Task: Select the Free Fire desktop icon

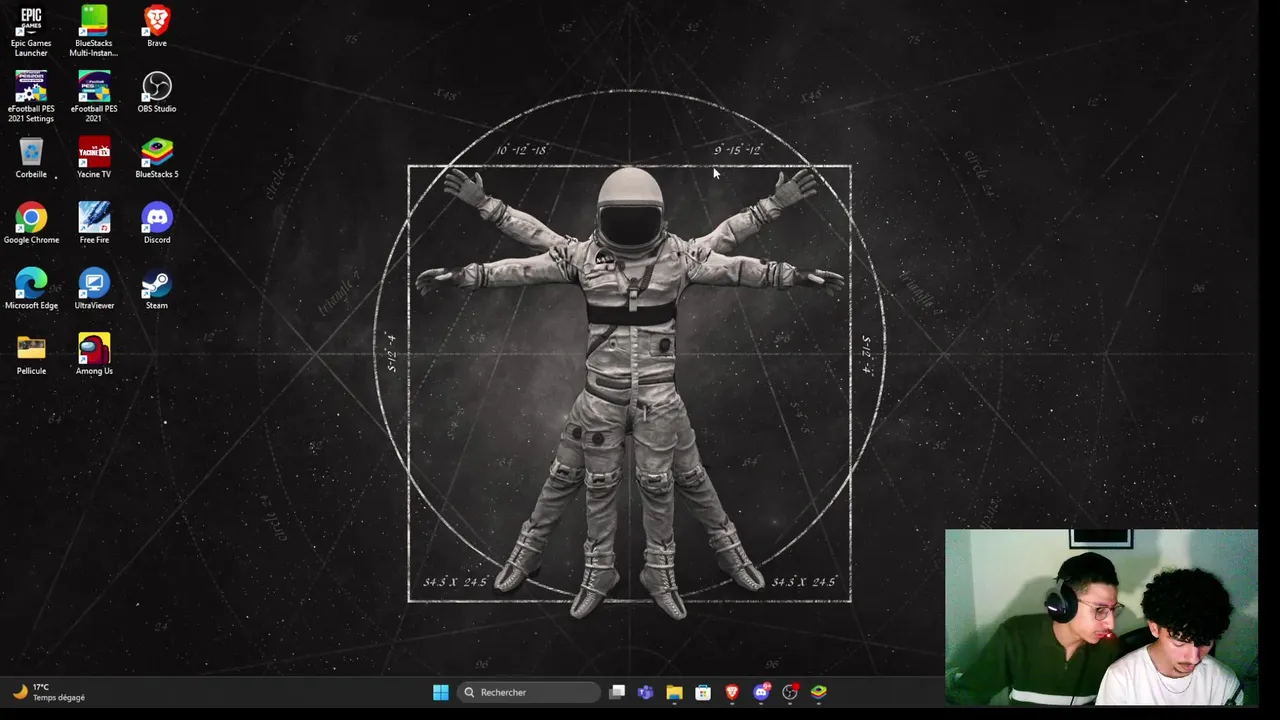Action: [x=94, y=223]
